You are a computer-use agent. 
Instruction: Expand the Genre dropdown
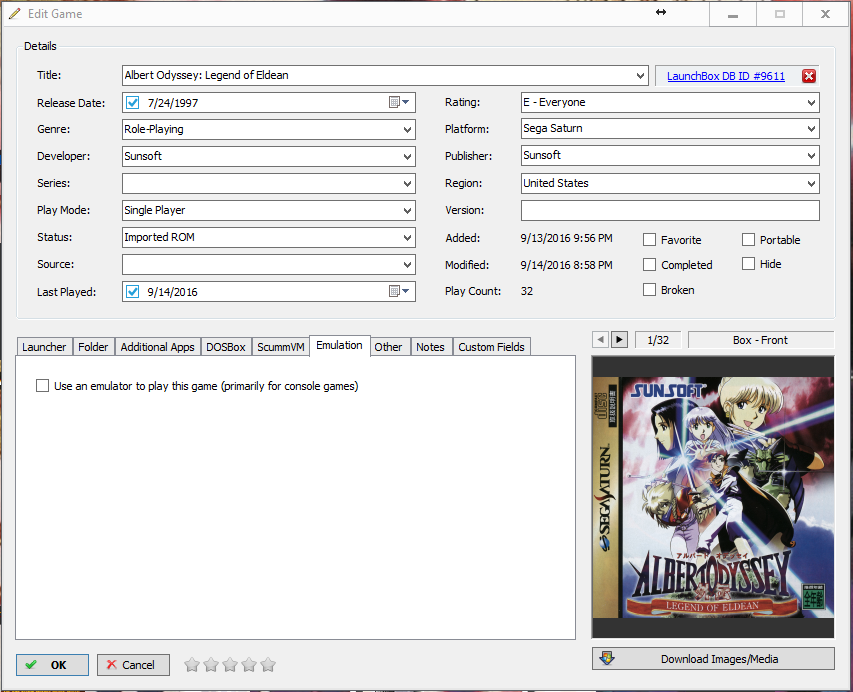click(407, 129)
